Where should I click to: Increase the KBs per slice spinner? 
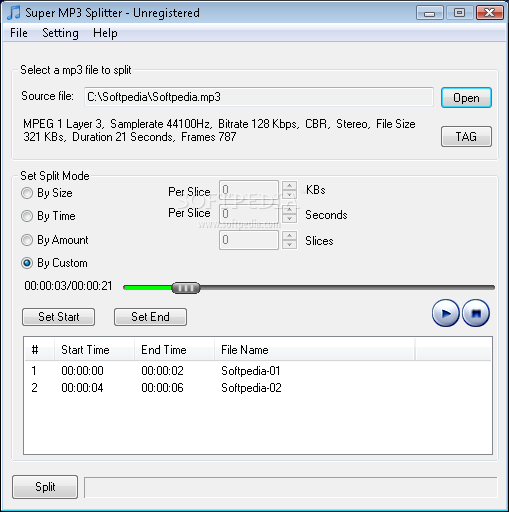click(289, 185)
